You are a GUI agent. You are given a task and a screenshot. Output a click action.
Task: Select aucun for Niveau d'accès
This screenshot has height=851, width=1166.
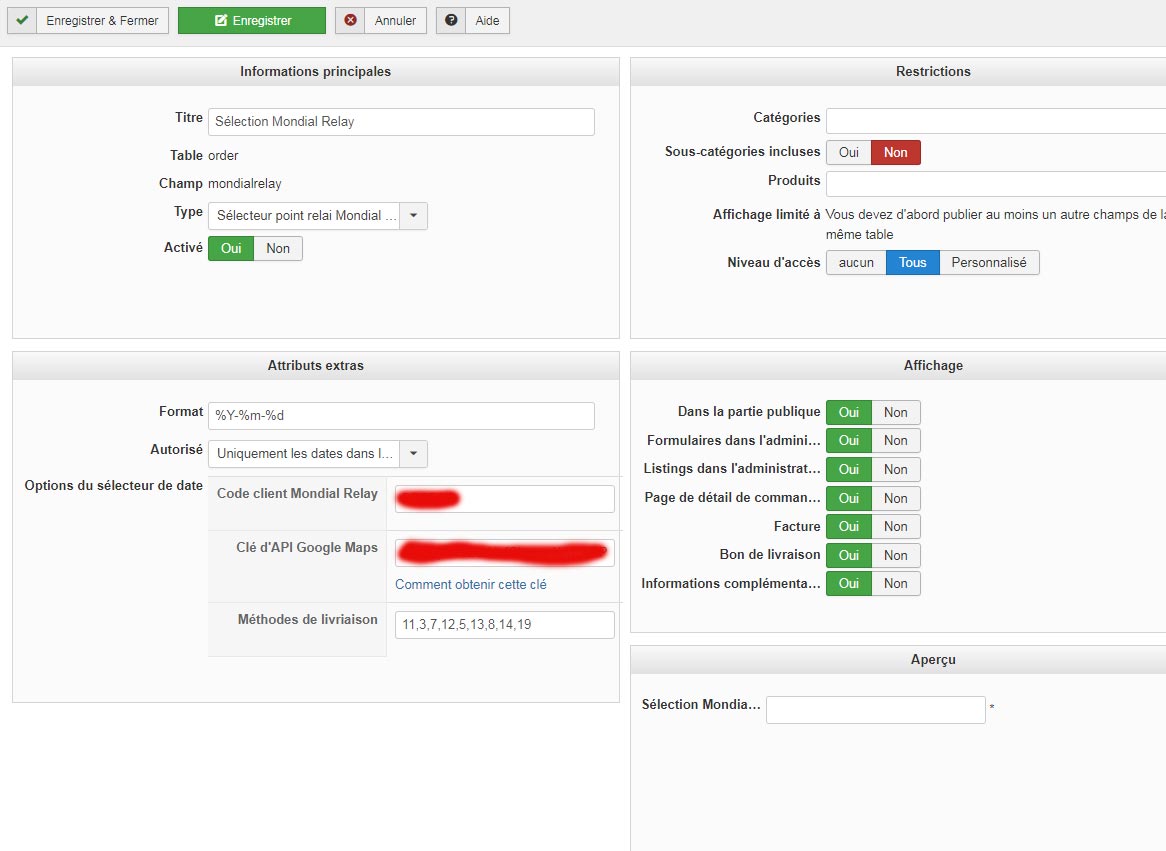856,263
